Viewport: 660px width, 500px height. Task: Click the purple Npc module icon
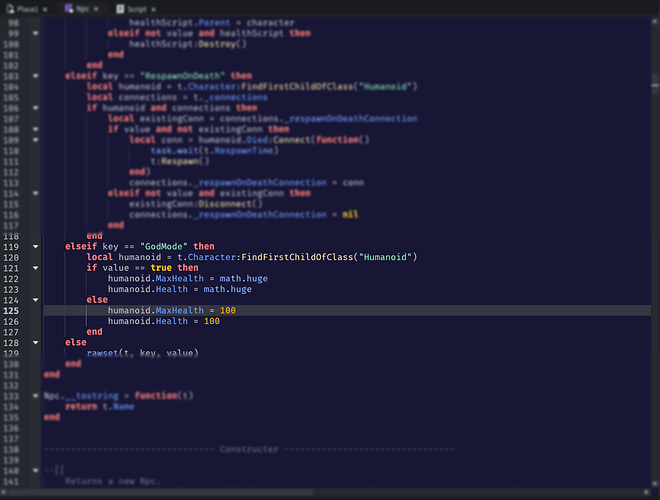coord(69,8)
